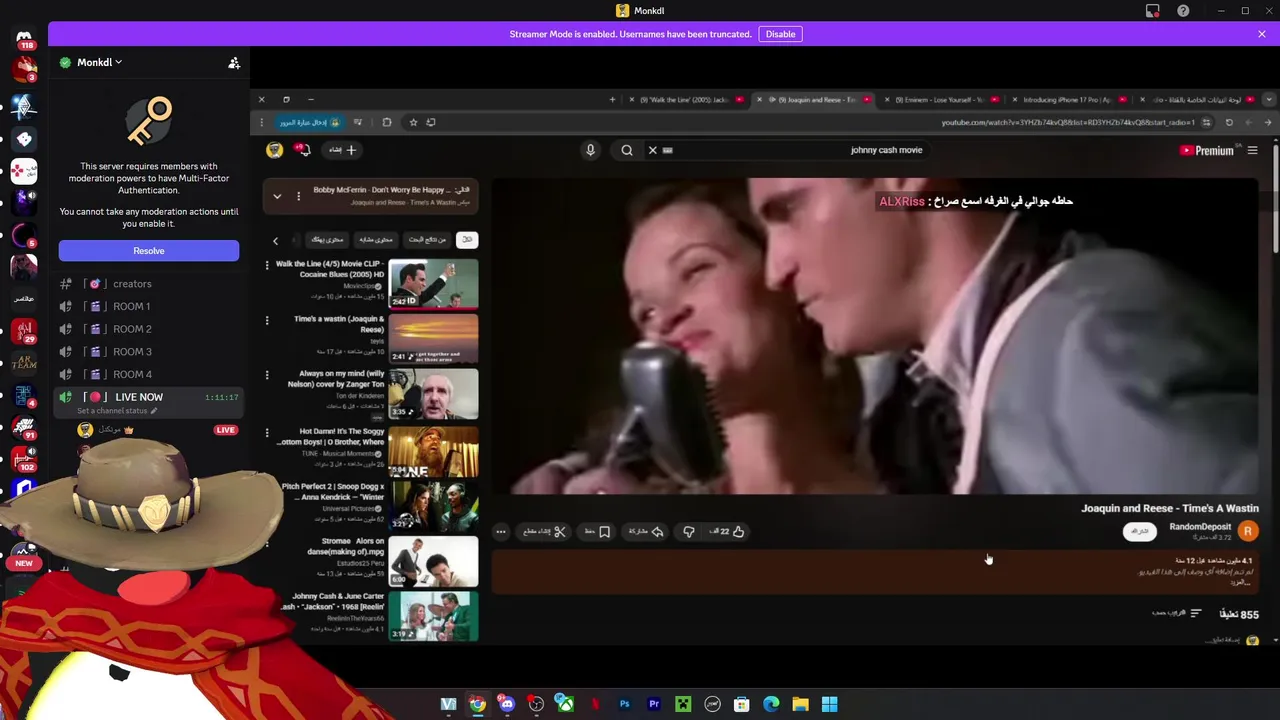This screenshot has width=1280, height=720.
Task: Switch to the Walk the Line (2005) browser tab
Action: [684, 100]
